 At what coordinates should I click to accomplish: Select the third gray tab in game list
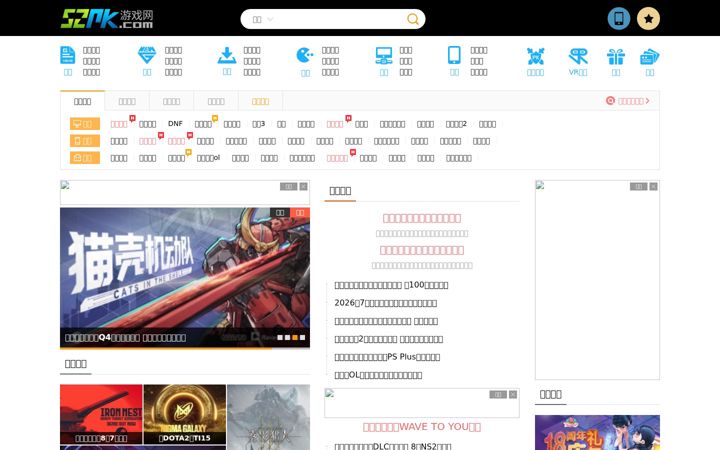tap(171, 101)
